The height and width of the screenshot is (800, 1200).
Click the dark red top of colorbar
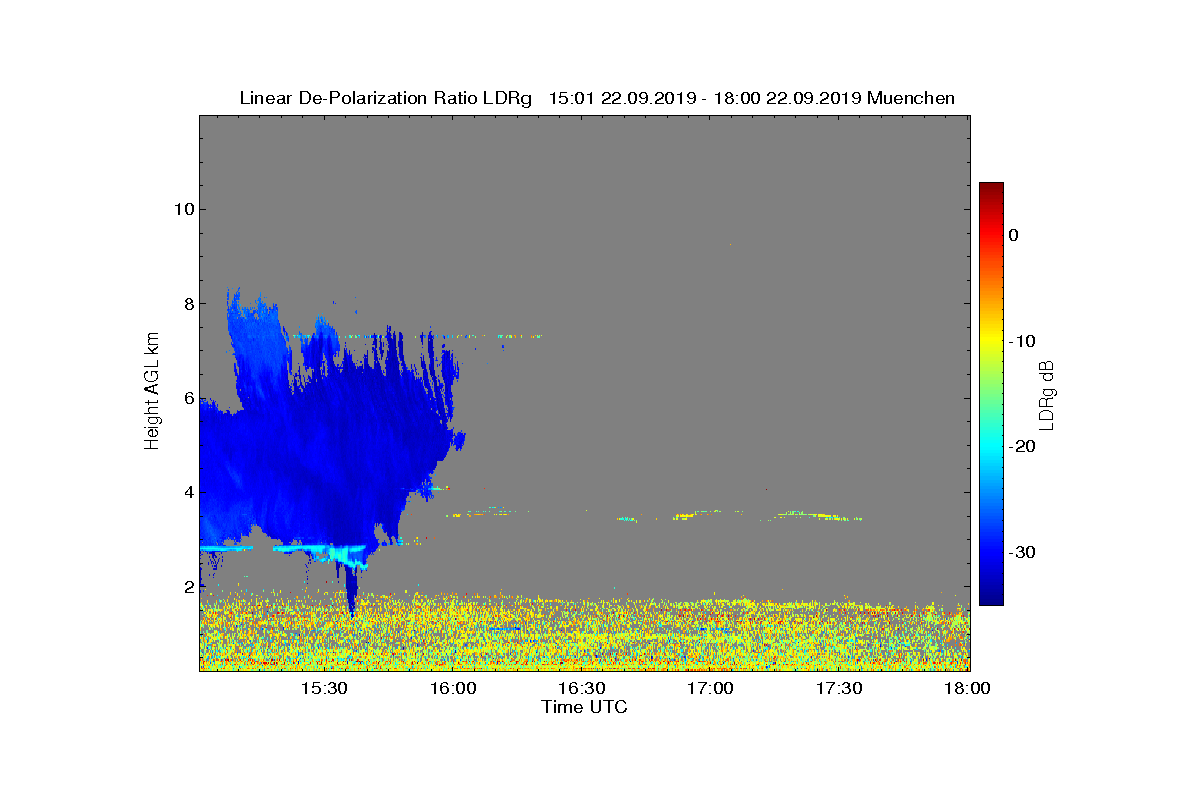click(991, 190)
